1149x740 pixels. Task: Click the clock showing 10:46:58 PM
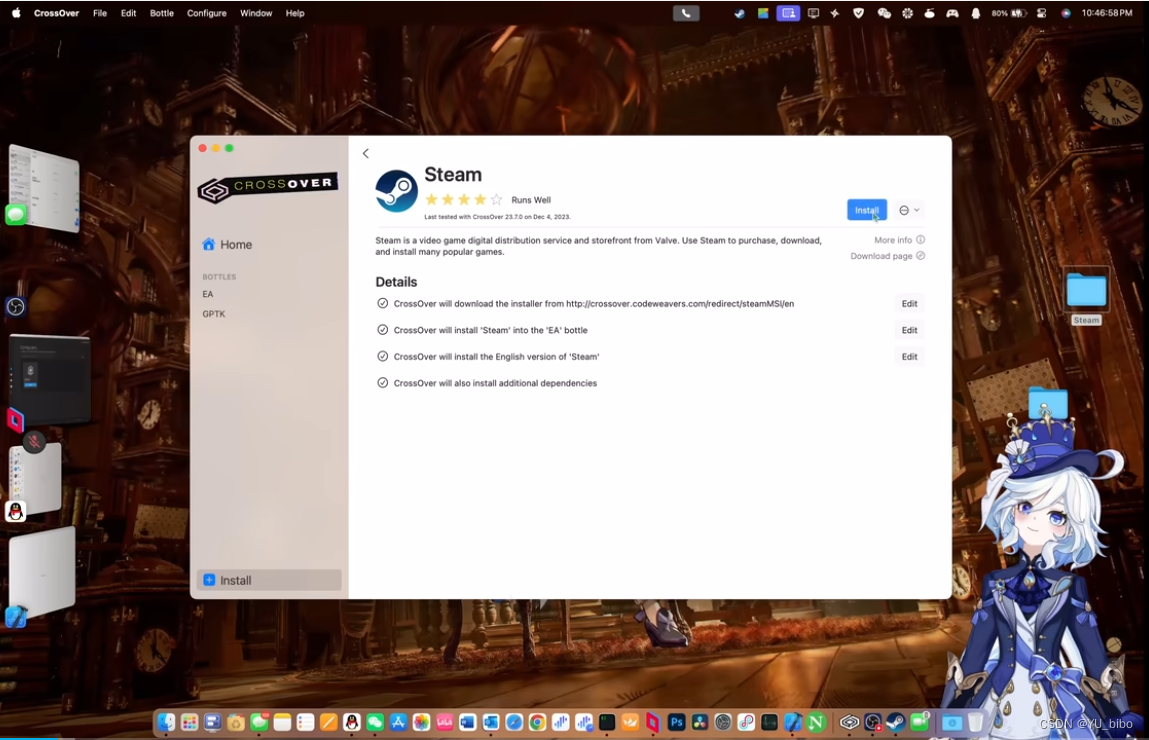coord(1107,13)
